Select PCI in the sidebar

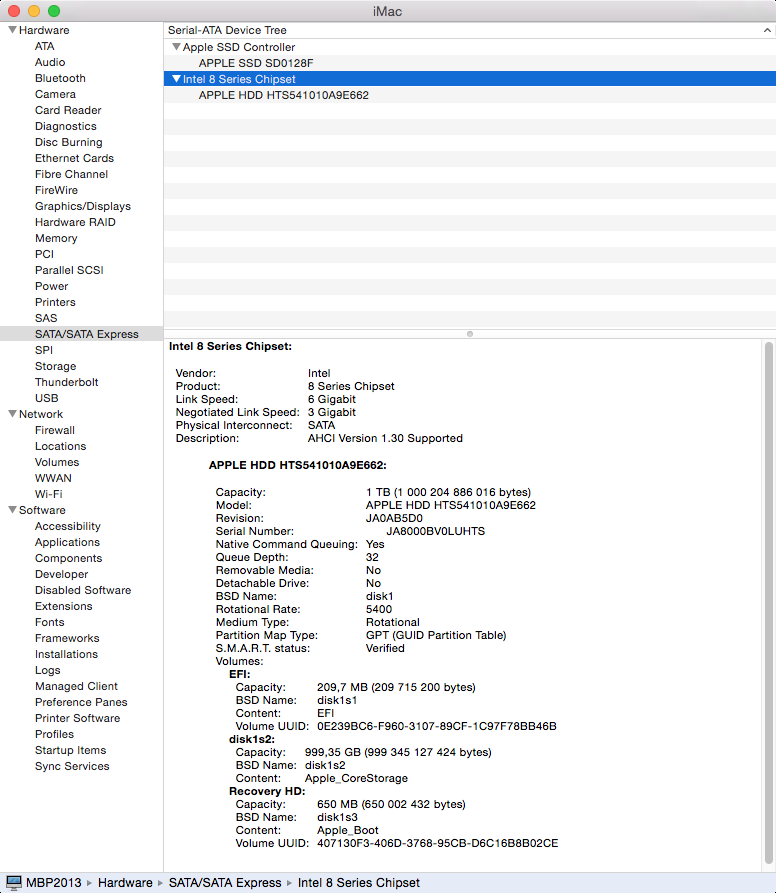coord(44,254)
